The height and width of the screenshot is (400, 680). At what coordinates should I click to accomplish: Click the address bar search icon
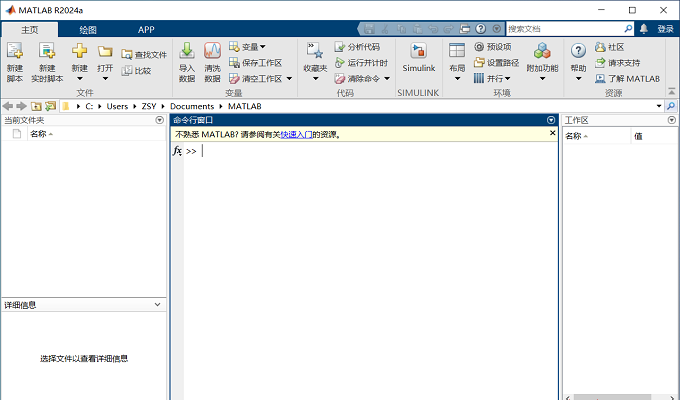[671, 106]
